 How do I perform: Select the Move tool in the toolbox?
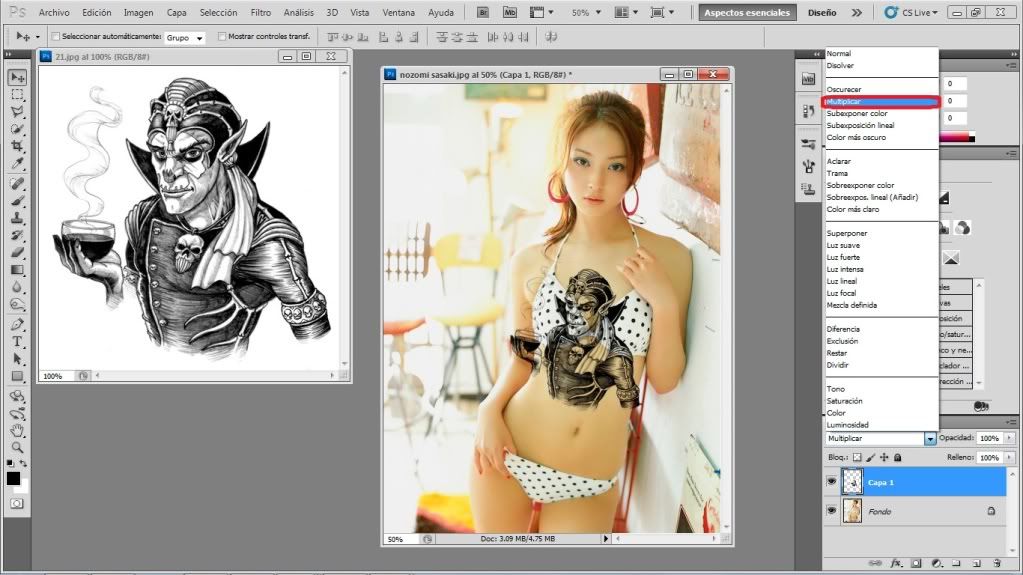pos(18,77)
